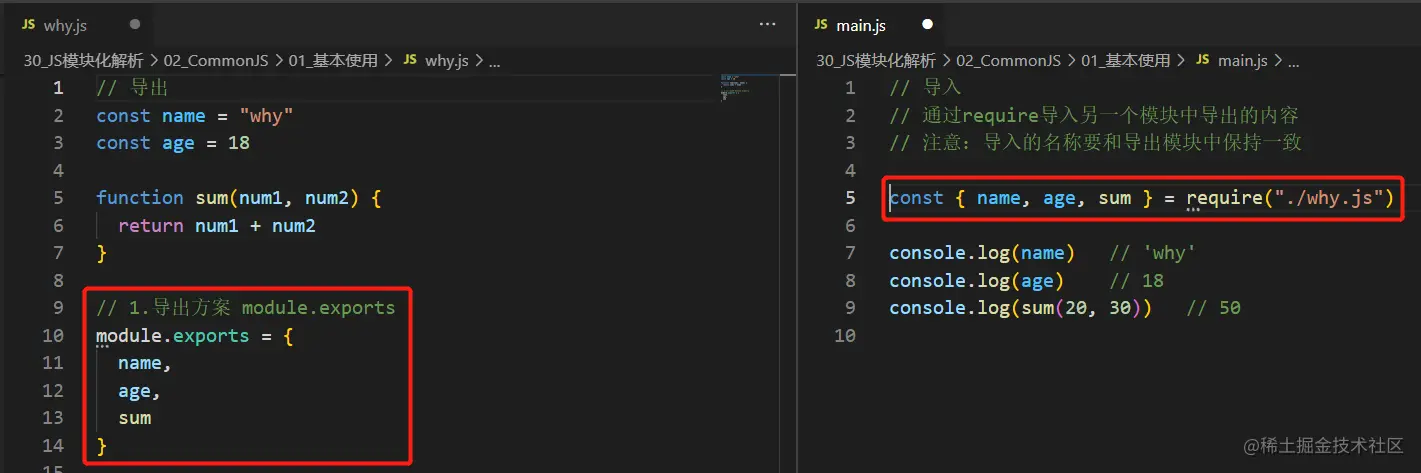Click the "// 1.导出方案 module.exports" comment
The height and width of the screenshot is (473, 1421).
pyautogui.click(x=246, y=308)
